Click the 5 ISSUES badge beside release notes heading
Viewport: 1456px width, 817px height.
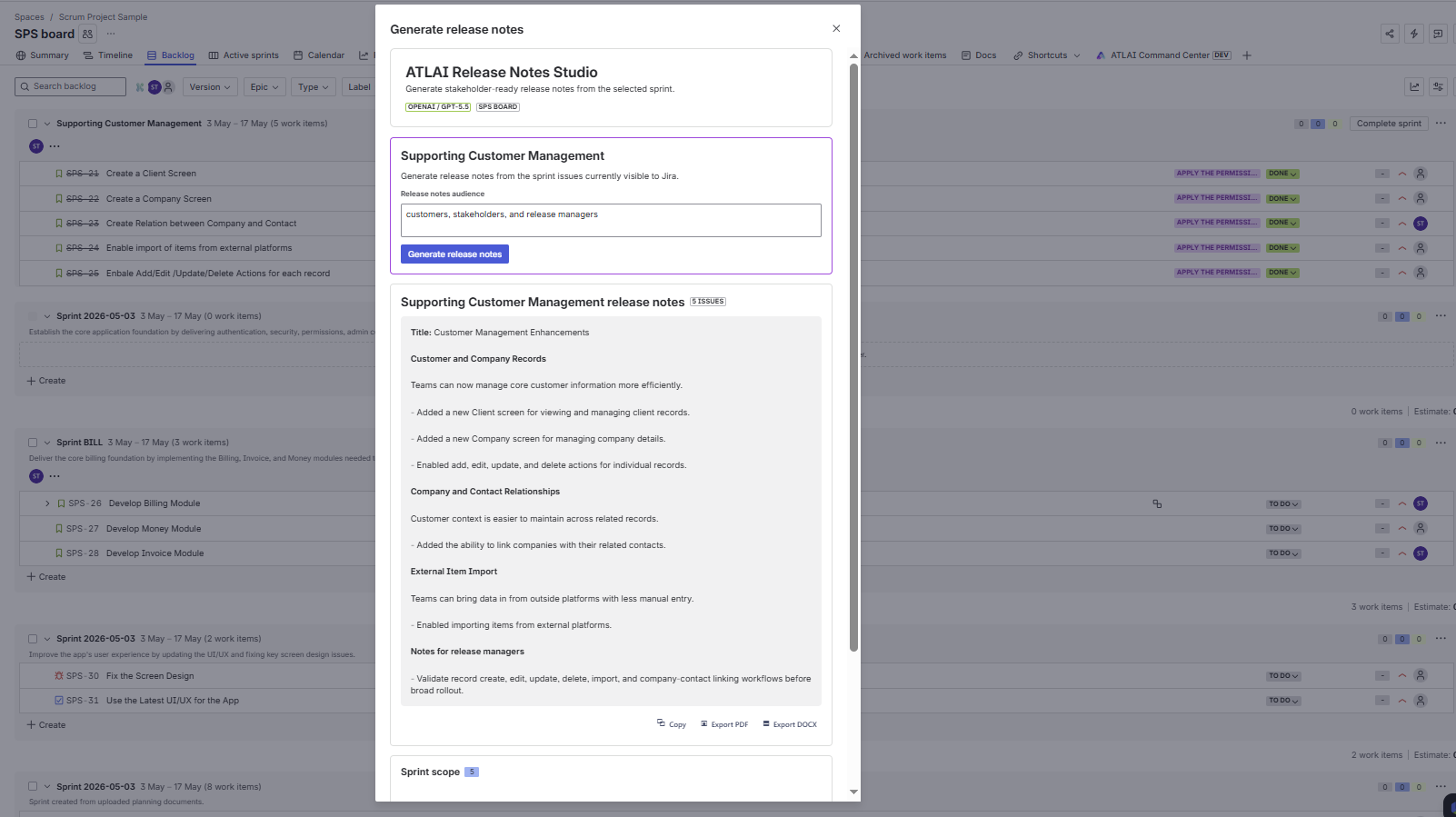(708, 302)
